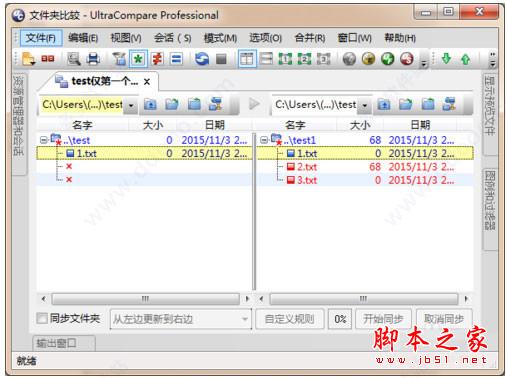Toggle show matching files blue equals icon
Image resolution: width=506 pixels, height=378 pixels.
coord(176,59)
